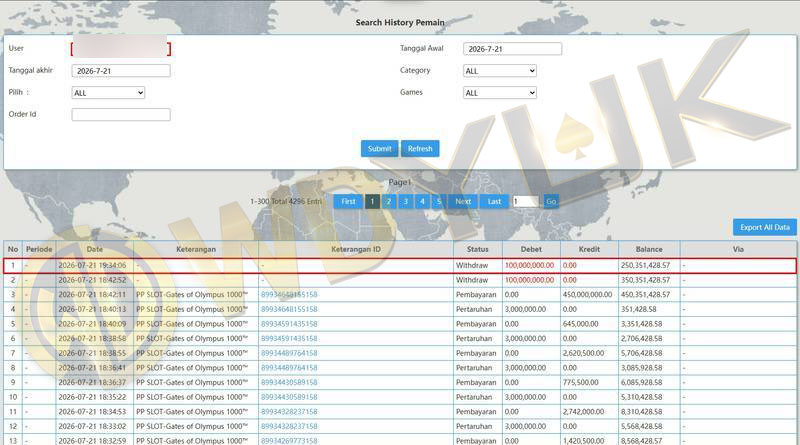Click kredit value 2,620,500.00
800x445 pixels.
[583, 353]
